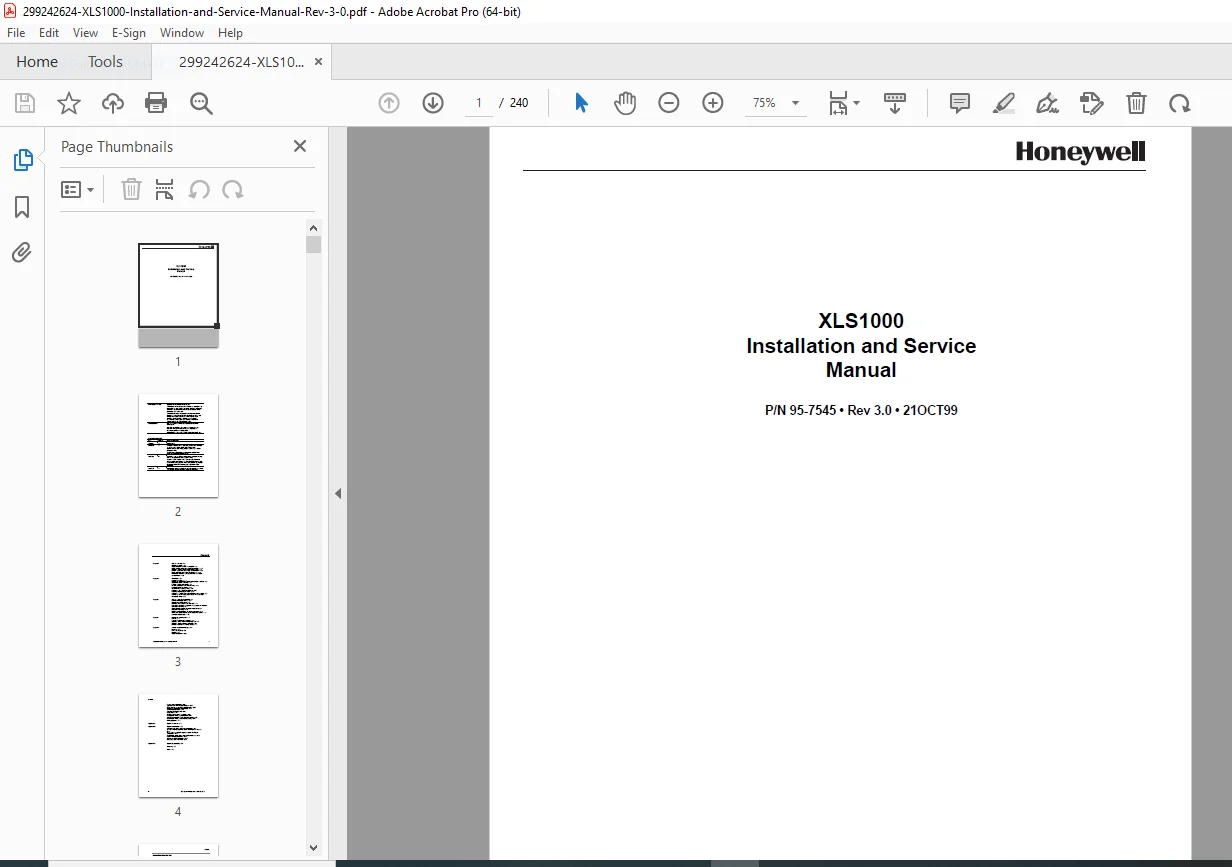Activate the Hand pan tool

coord(625,103)
